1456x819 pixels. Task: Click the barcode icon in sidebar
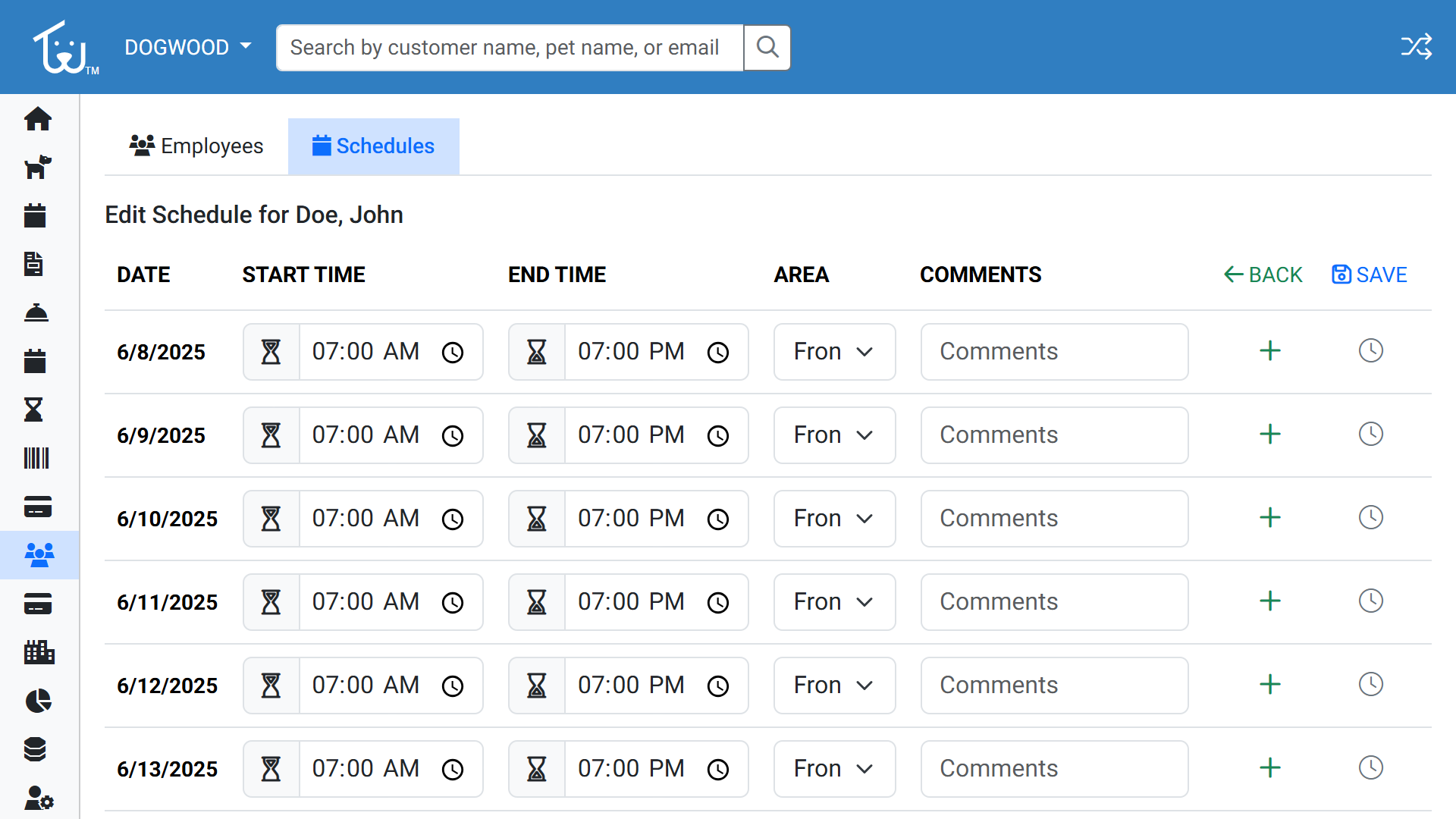tap(37, 458)
